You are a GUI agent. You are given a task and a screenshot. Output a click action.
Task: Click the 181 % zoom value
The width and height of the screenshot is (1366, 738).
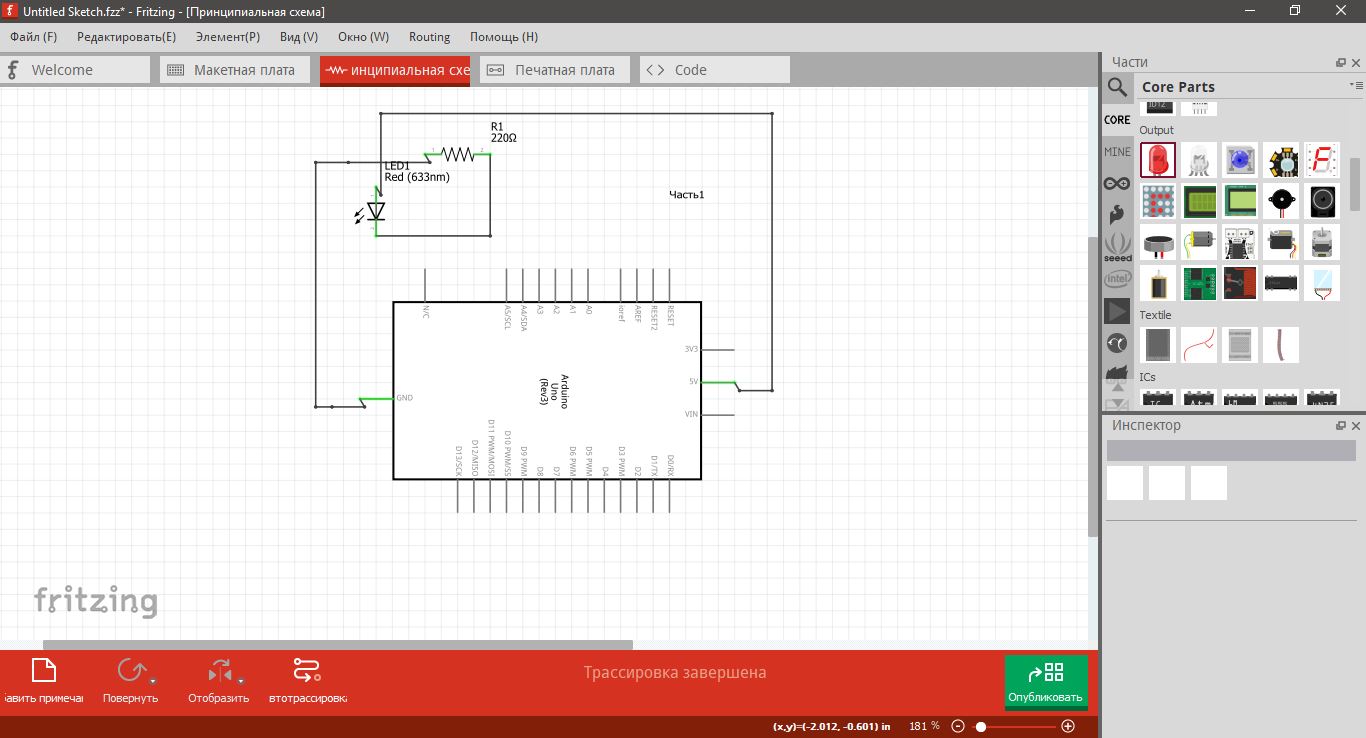[x=924, y=726]
